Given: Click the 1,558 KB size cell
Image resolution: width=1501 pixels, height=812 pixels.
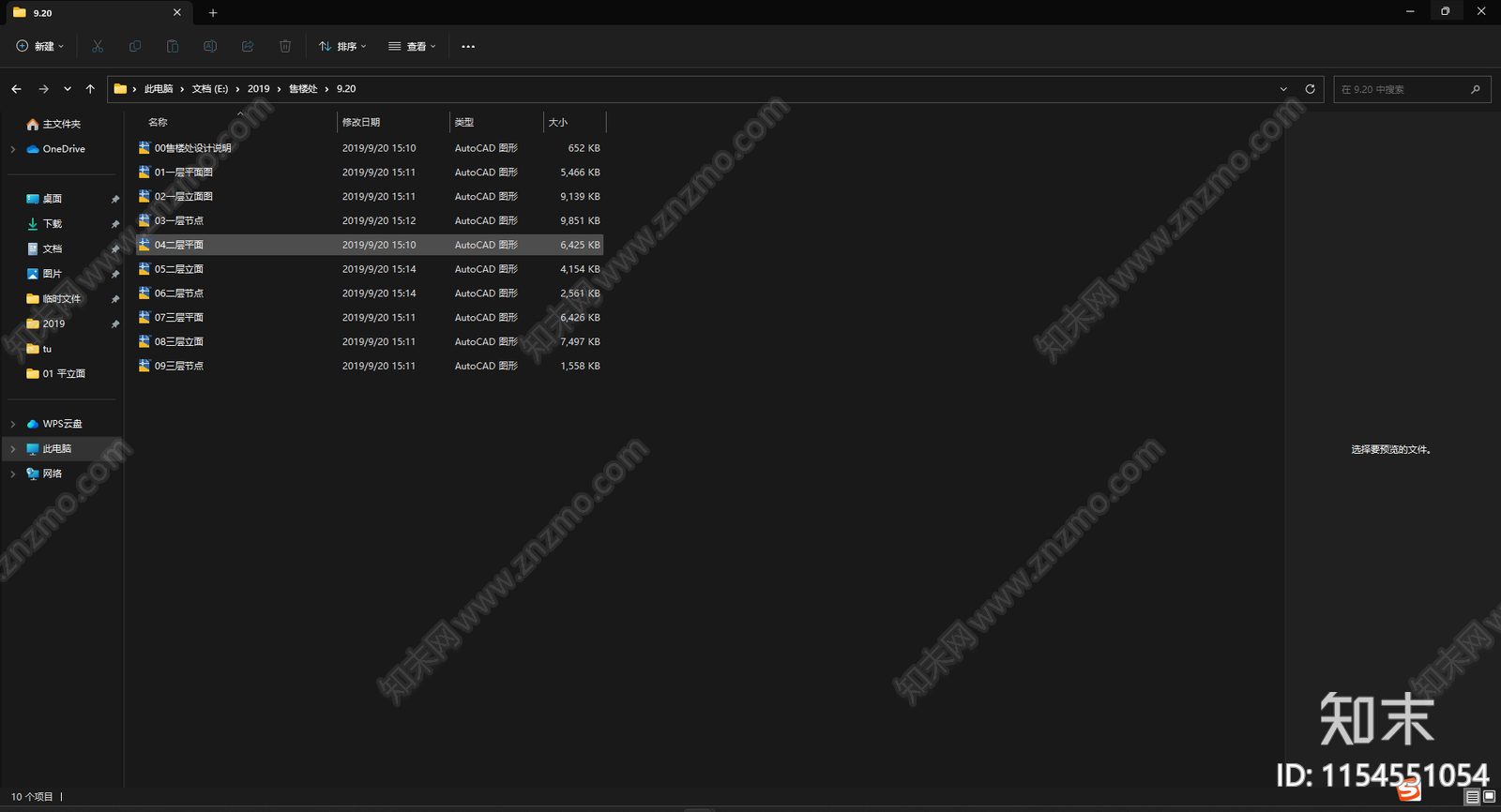Looking at the screenshot, I should (580, 367).
